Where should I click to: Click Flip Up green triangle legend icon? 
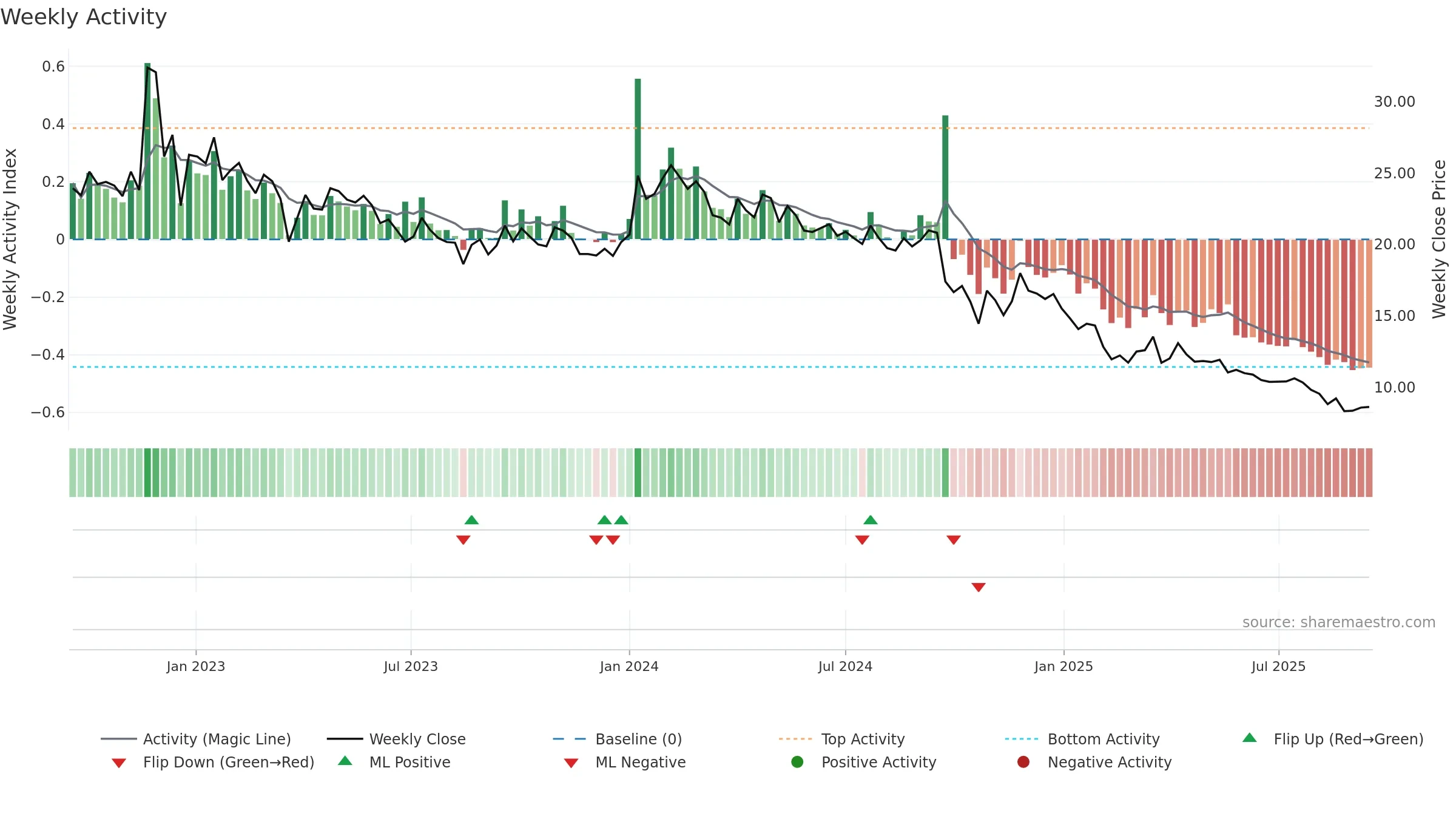[1249, 738]
